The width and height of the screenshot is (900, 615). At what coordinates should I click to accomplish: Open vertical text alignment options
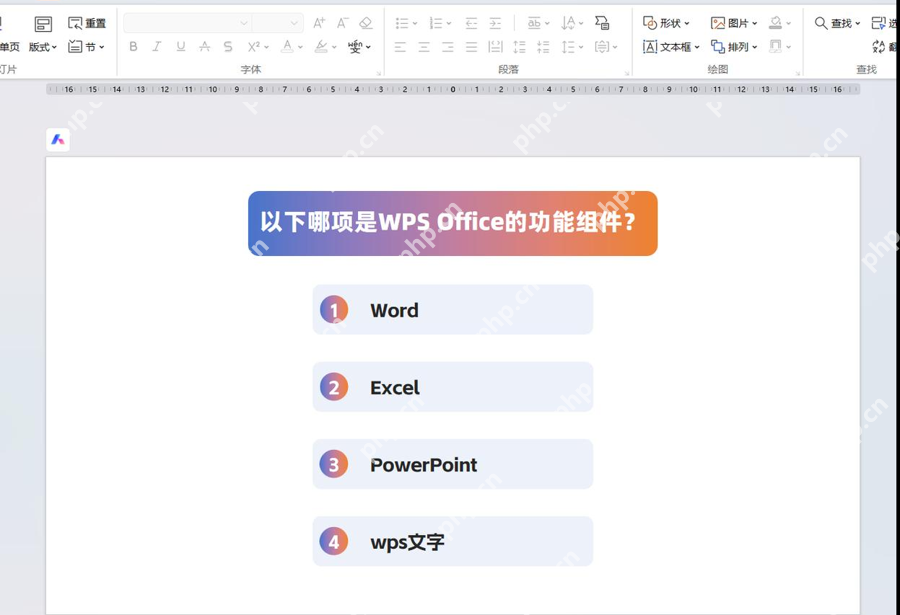pos(606,47)
